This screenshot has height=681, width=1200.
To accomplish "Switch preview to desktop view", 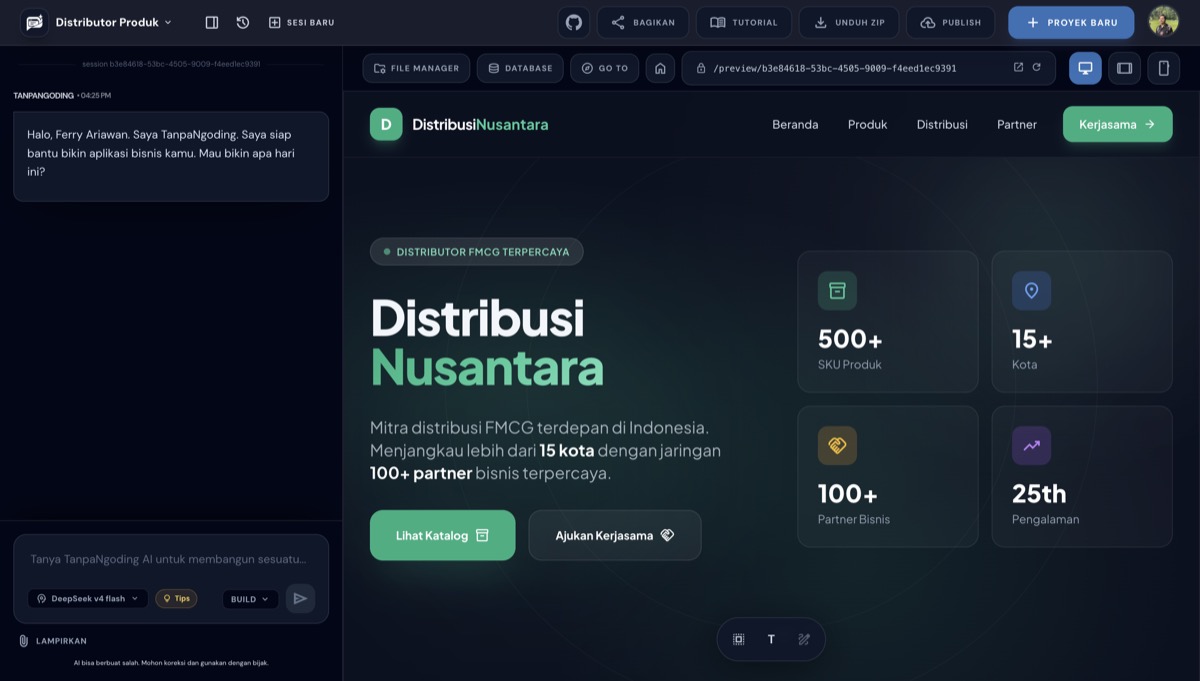I will pos(1085,68).
